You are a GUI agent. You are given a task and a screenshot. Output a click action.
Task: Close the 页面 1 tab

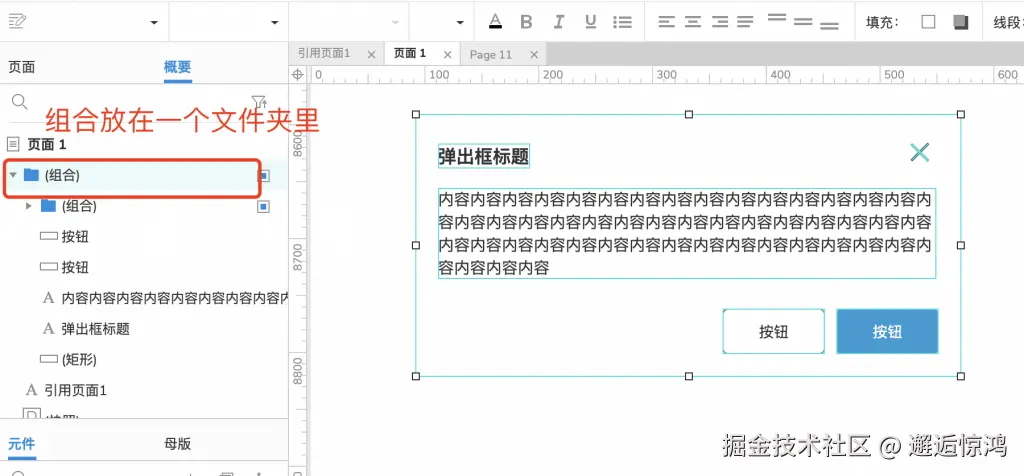click(447, 55)
